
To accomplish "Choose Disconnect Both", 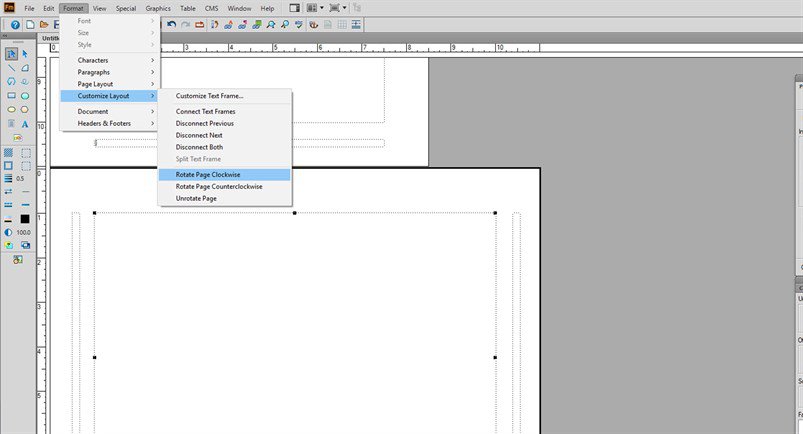I will tap(225, 147).
